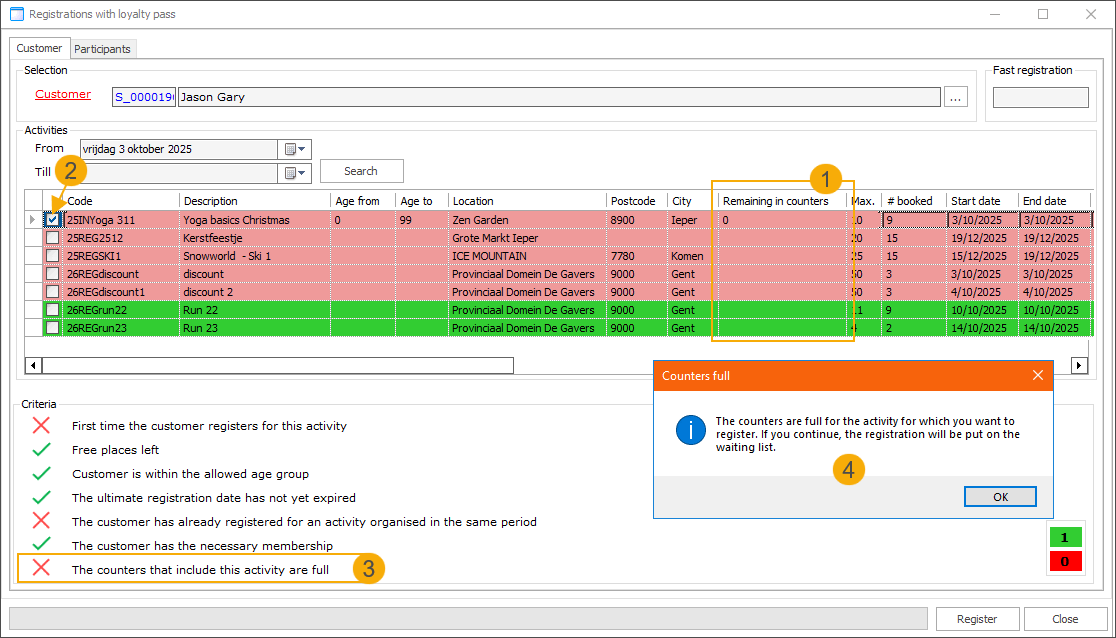Tick the 26REGrun22 Run 22 checkbox
The image size is (1116, 638).
coord(52,310)
